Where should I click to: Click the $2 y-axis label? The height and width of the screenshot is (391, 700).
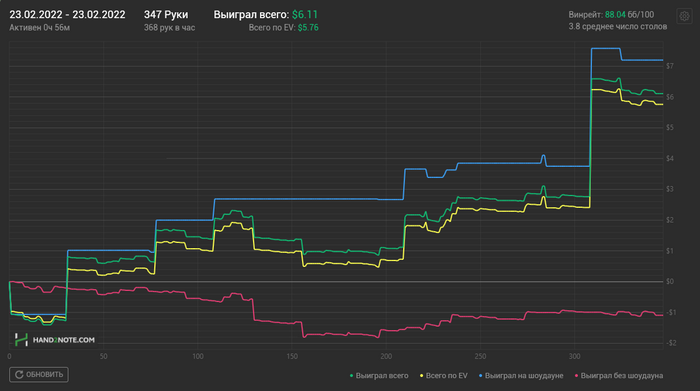tap(670, 220)
